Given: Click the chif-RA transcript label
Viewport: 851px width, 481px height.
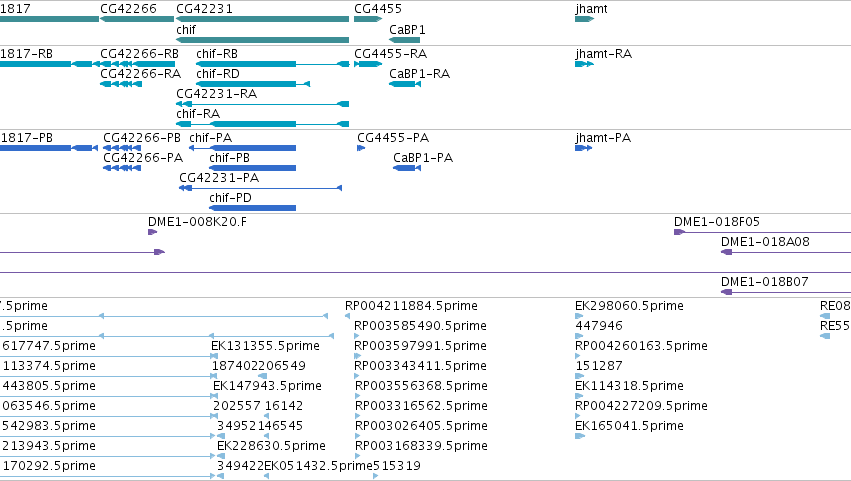Looking at the screenshot, I should [198, 114].
